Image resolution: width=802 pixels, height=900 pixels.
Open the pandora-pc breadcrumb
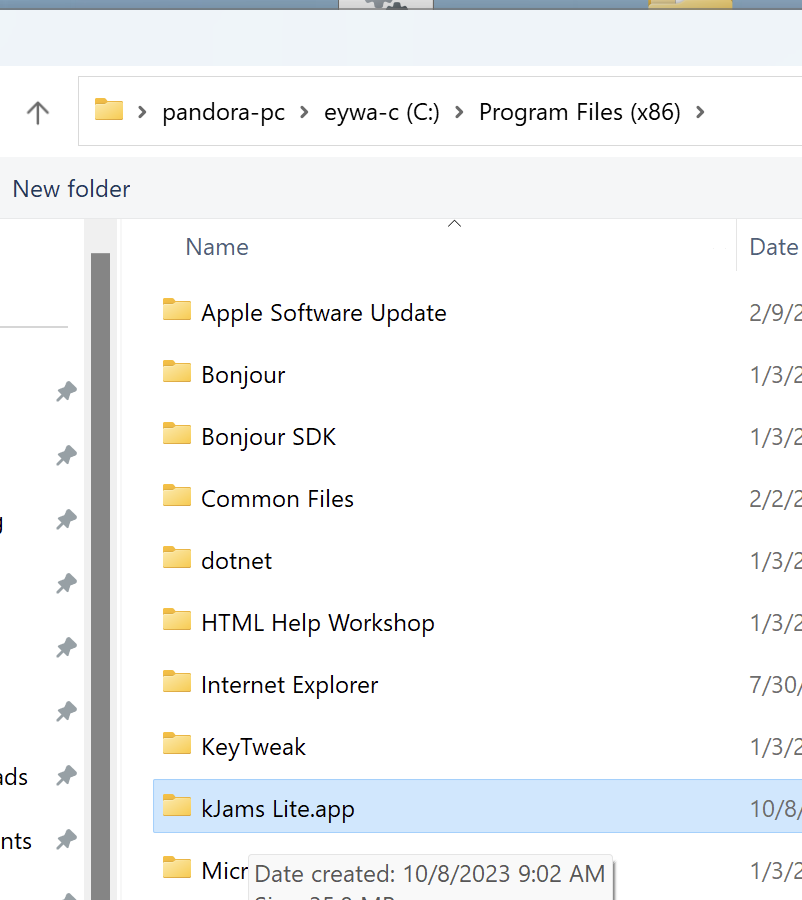[223, 112]
